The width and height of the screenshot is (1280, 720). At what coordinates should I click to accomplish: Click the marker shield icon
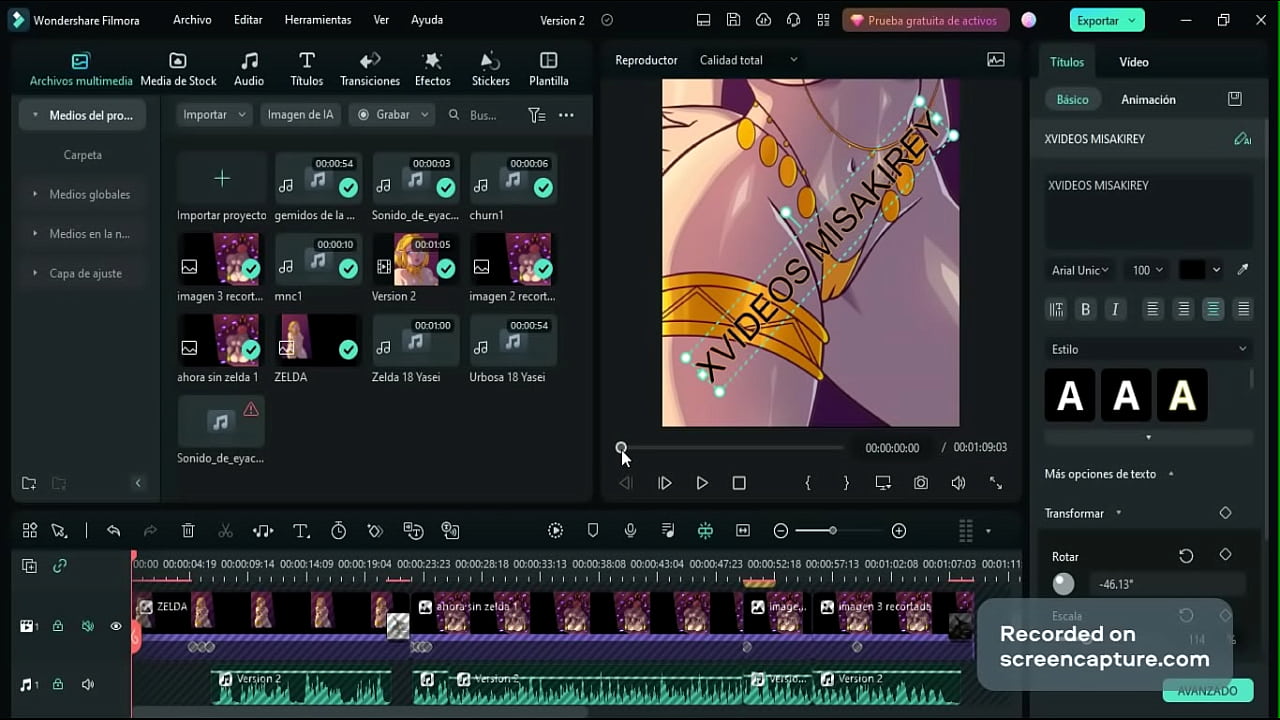coord(593,531)
